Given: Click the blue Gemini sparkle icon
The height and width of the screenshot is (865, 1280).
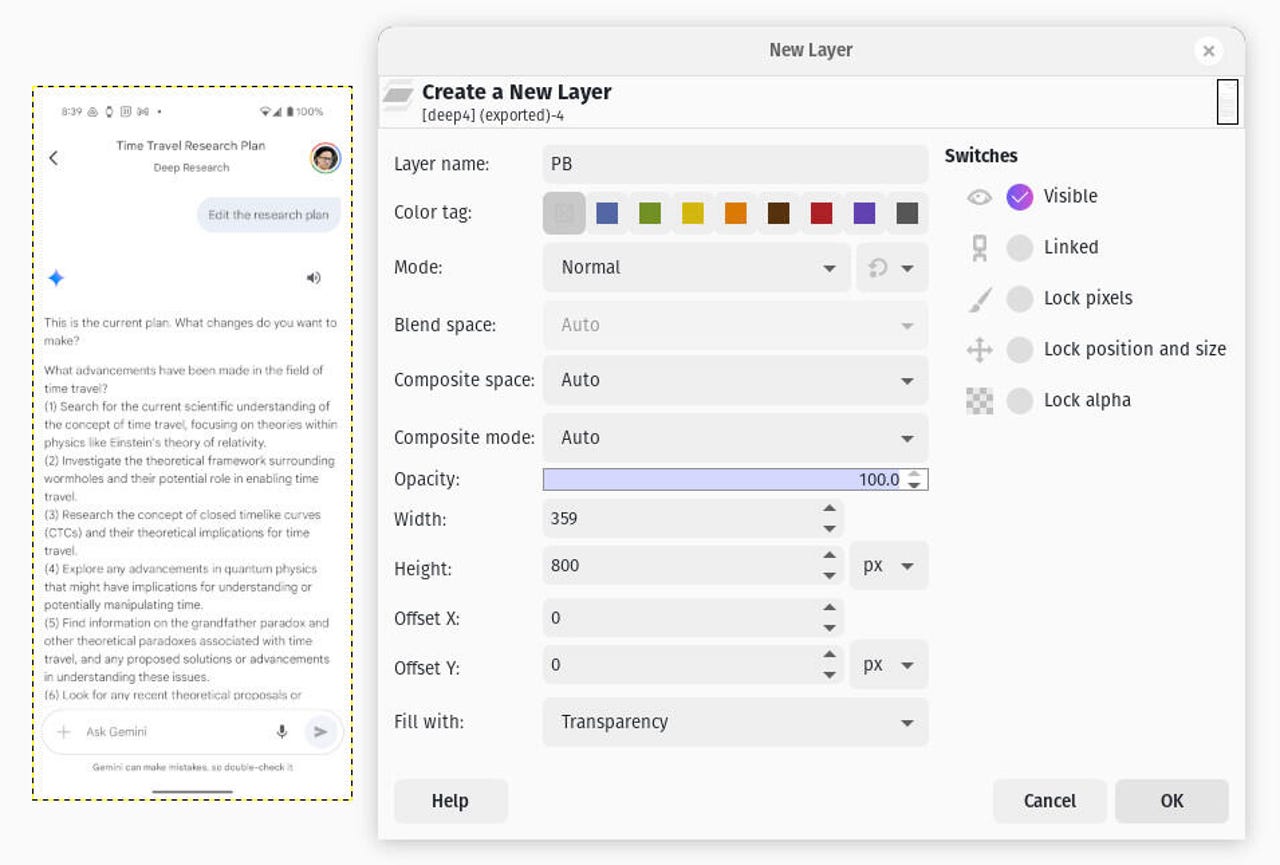Looking at the screenshot, I should [x=56, y=278].
